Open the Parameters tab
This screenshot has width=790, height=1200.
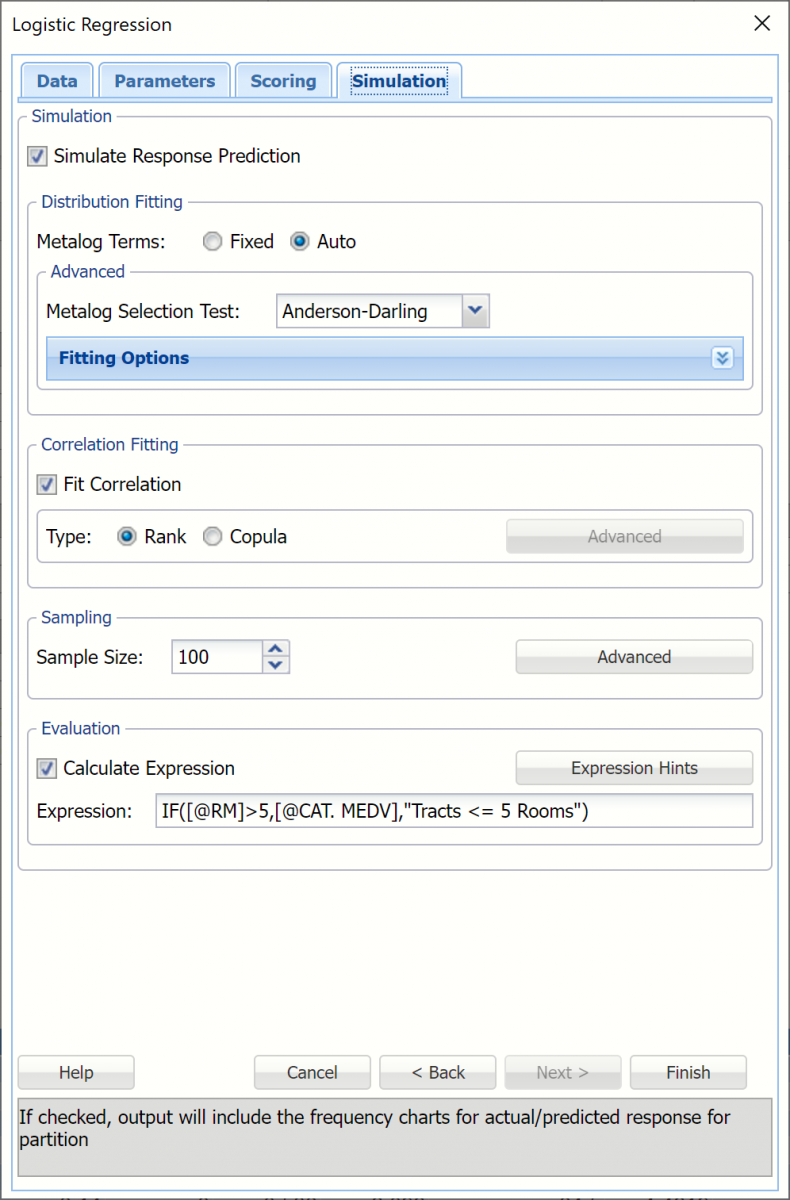pyautogui.click(x=164, y=81)
